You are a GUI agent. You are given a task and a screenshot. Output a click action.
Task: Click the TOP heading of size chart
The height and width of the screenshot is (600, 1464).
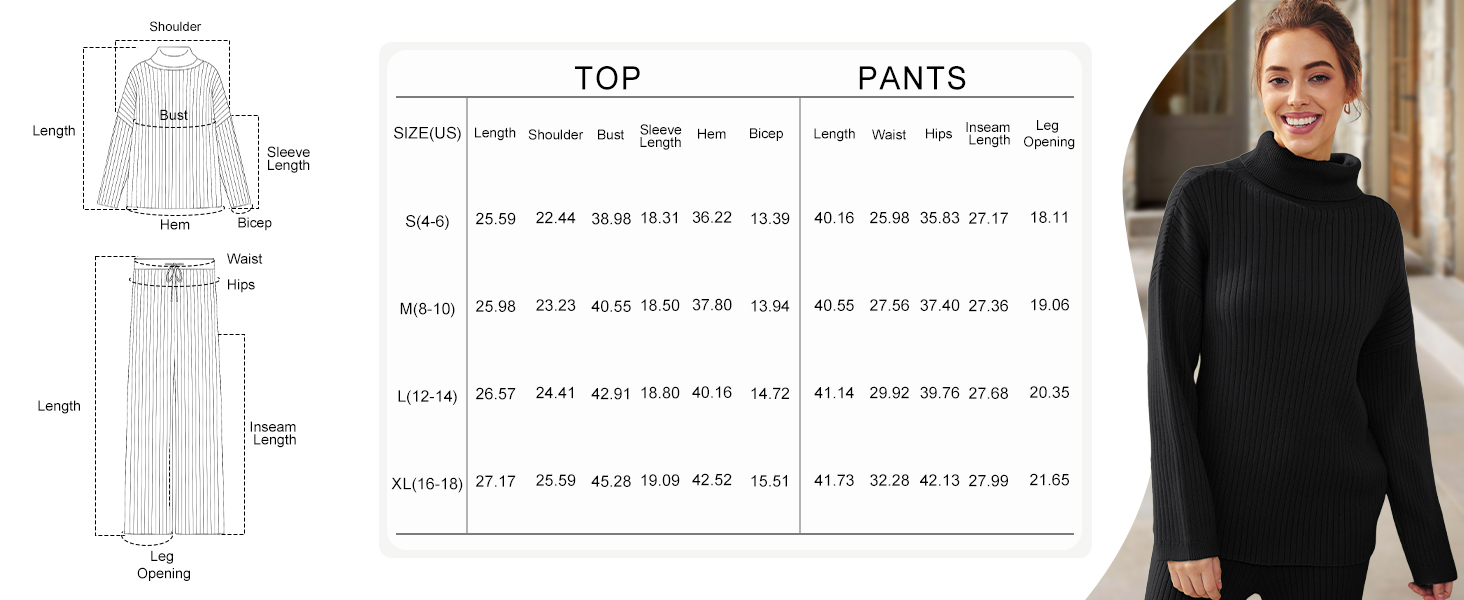(607, 78)
